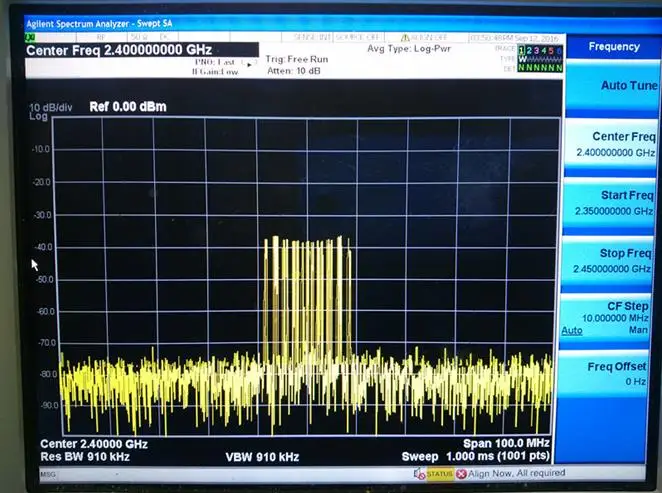Click the SENSE:INT indicator in top bar
The width and height of the screenshot is (662, 493).
coord(312,38)
